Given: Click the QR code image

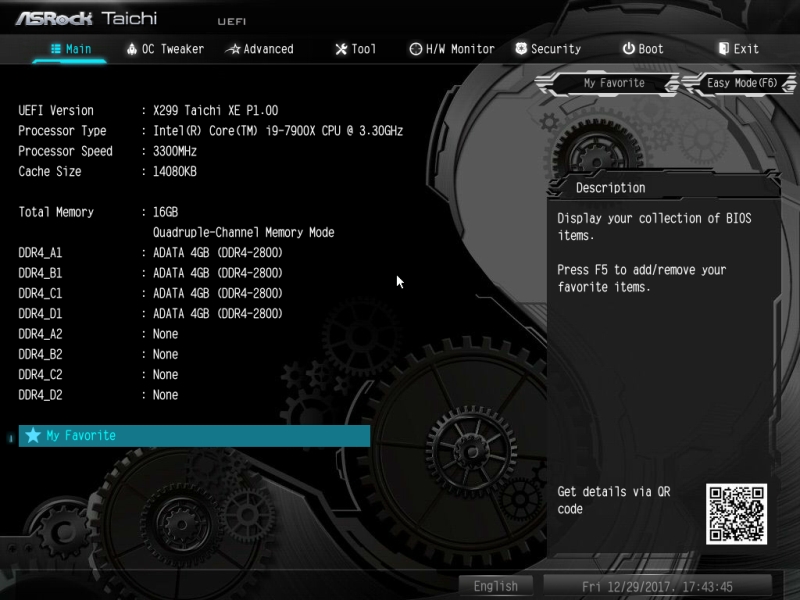Looking at the screenshot, I should 736,514.
